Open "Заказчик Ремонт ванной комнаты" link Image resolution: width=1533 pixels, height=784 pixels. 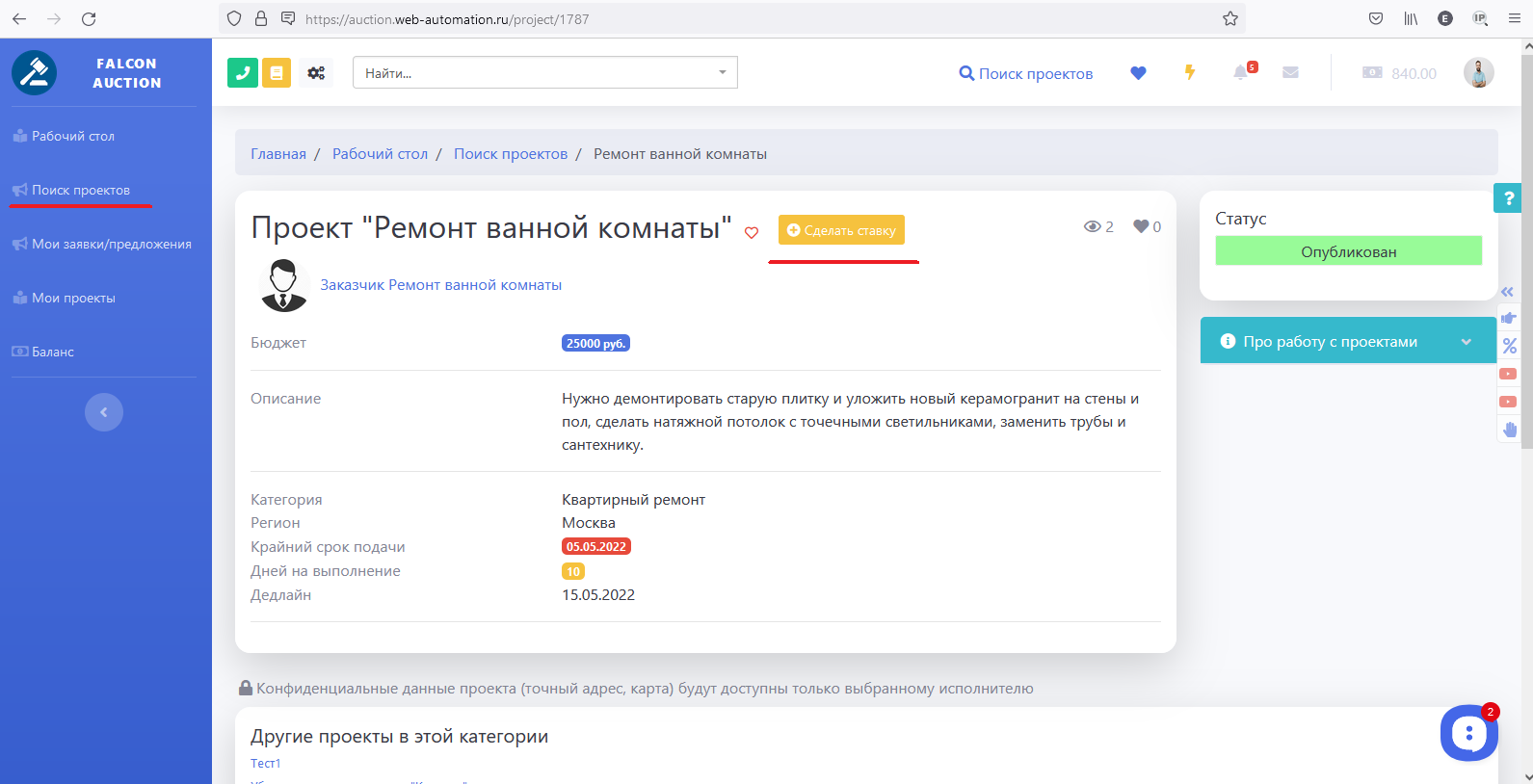(440, 285)
